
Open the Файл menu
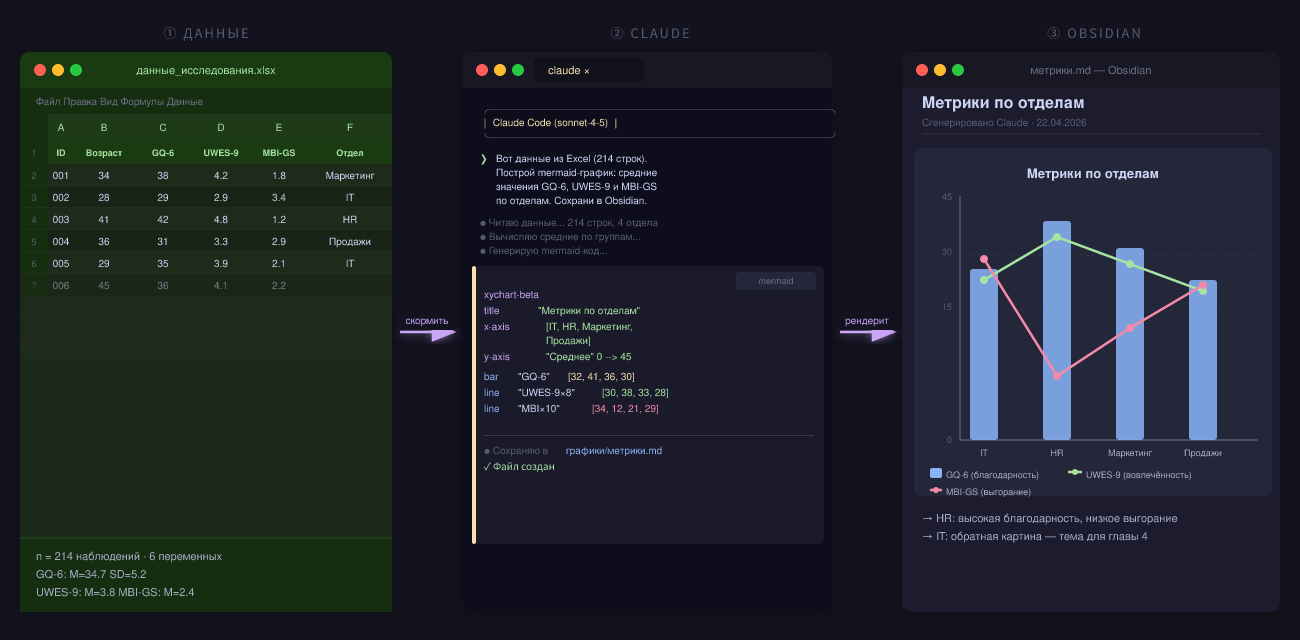coord(47,101)
